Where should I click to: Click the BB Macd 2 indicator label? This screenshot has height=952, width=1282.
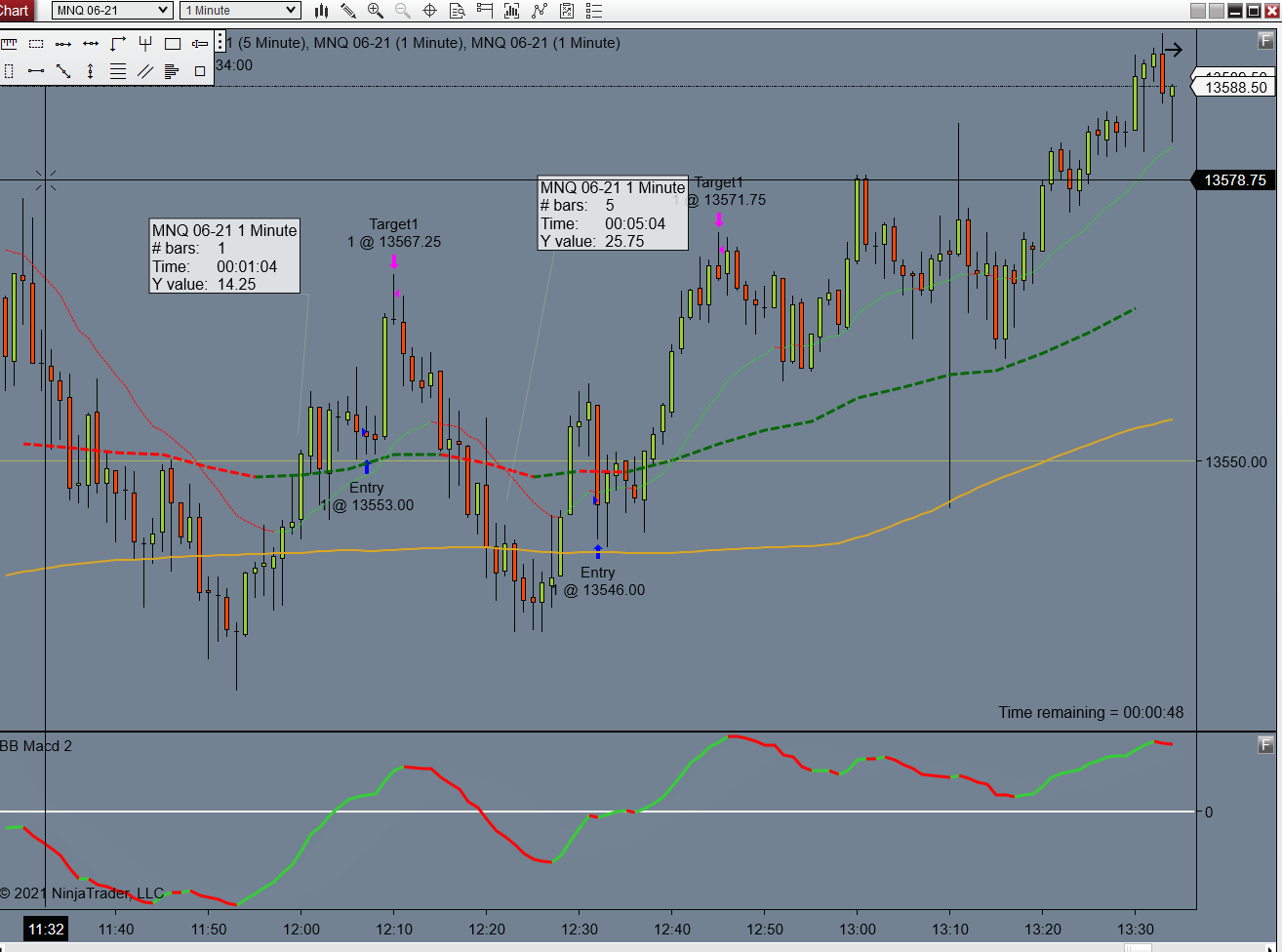(36, 746)
